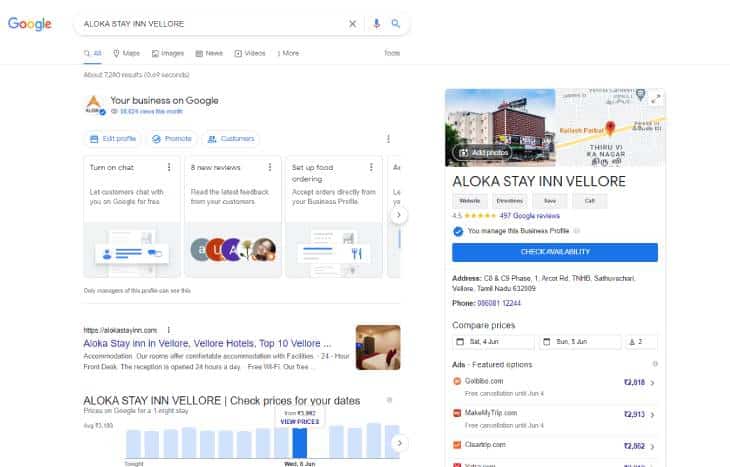Click Add photos on the hotel image
The height and width of the screenshot is (467, 730).
tap(482, 153)
